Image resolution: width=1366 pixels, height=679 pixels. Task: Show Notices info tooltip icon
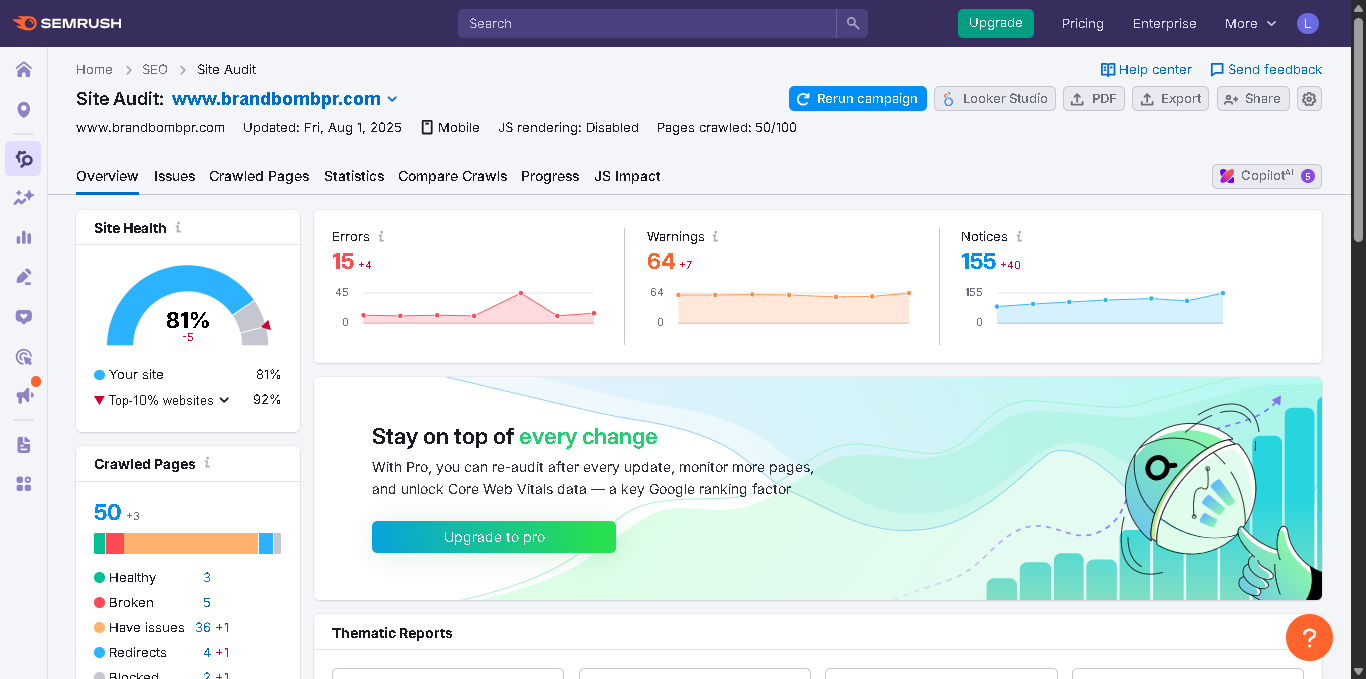[1019, 237]
